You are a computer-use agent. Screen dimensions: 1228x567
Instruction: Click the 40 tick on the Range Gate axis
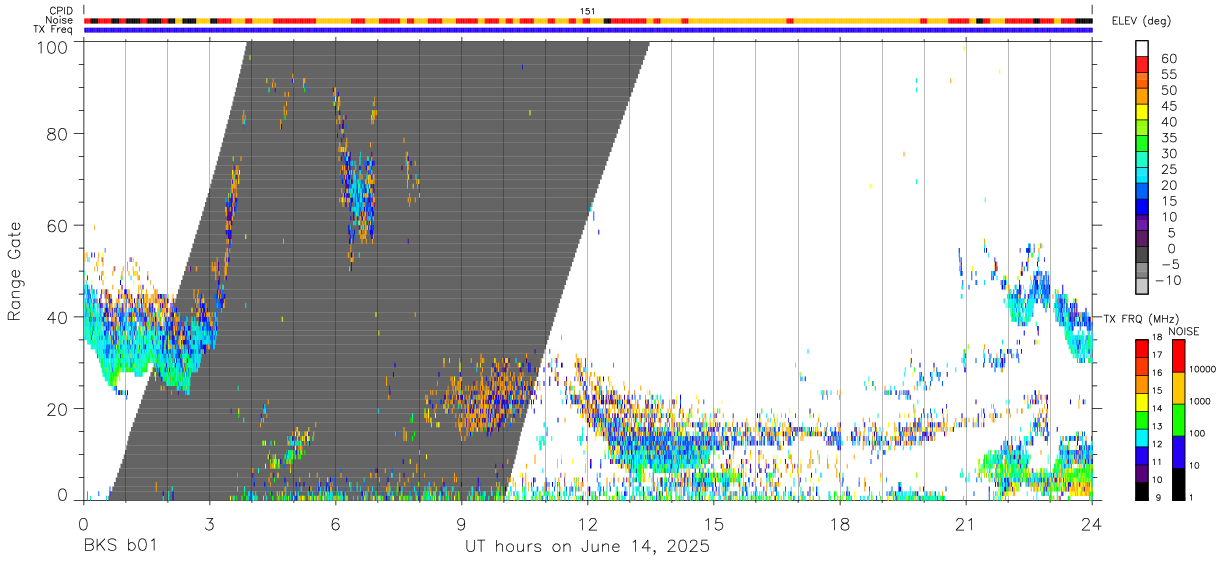coord(59,318)
